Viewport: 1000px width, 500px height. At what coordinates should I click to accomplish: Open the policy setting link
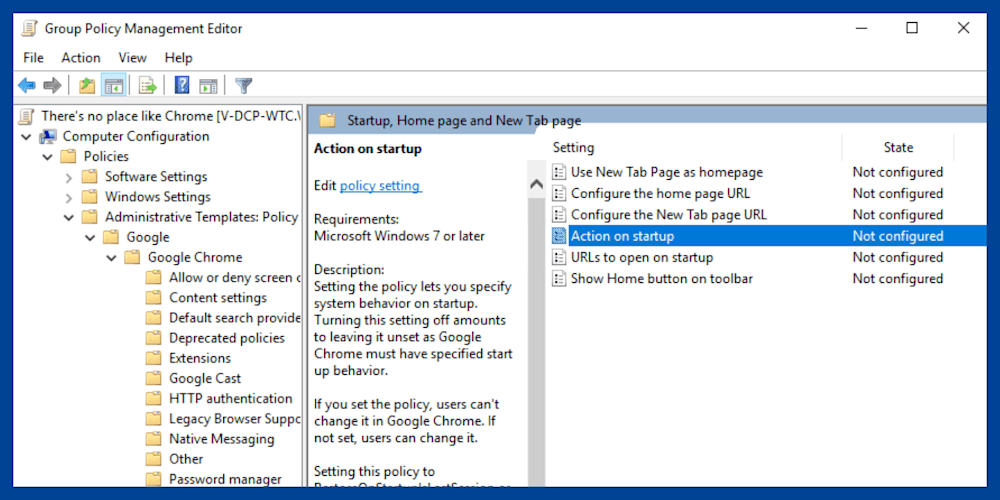coord(381,186)
